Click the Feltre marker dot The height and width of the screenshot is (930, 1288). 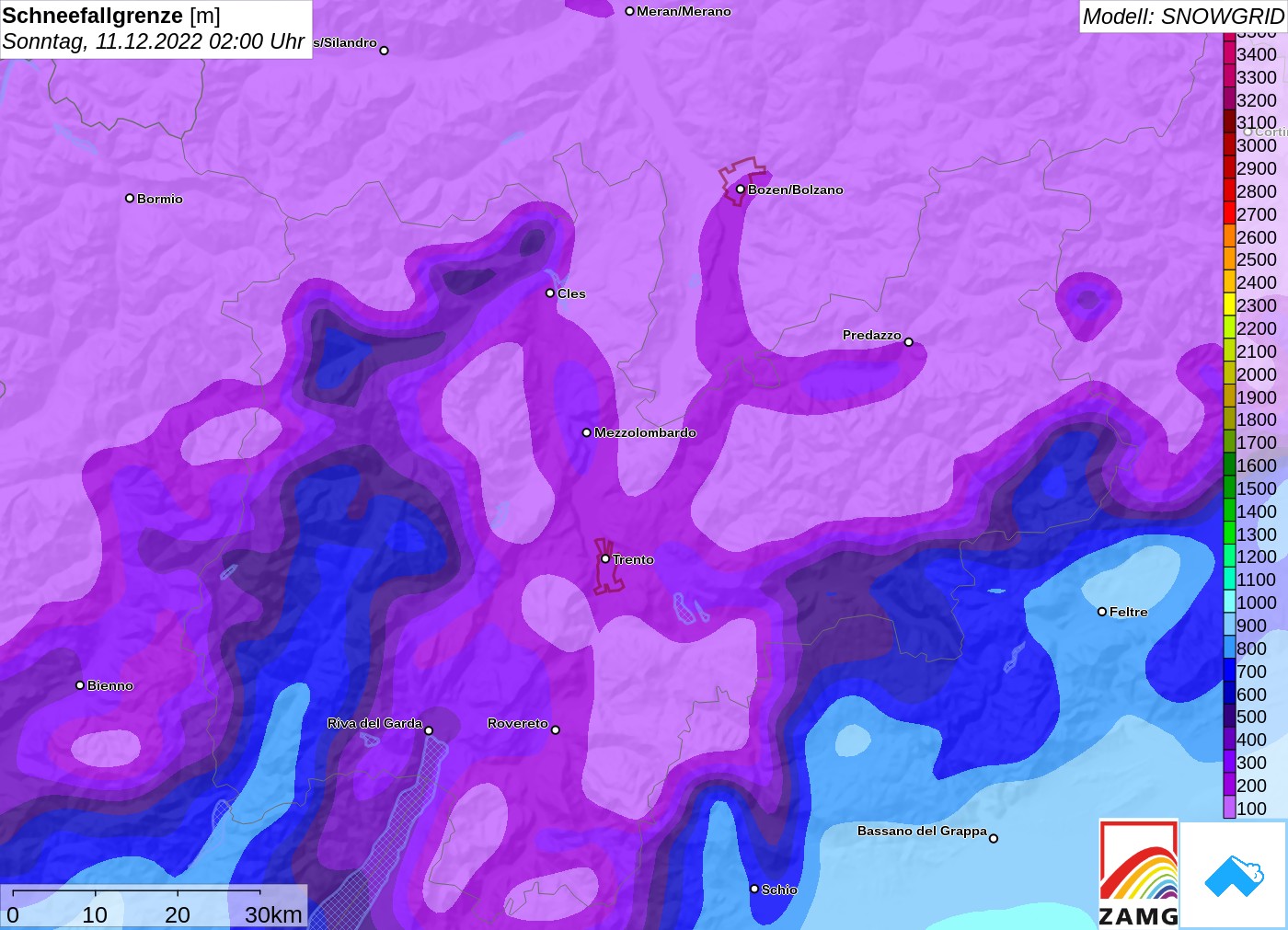[1102, 612]
